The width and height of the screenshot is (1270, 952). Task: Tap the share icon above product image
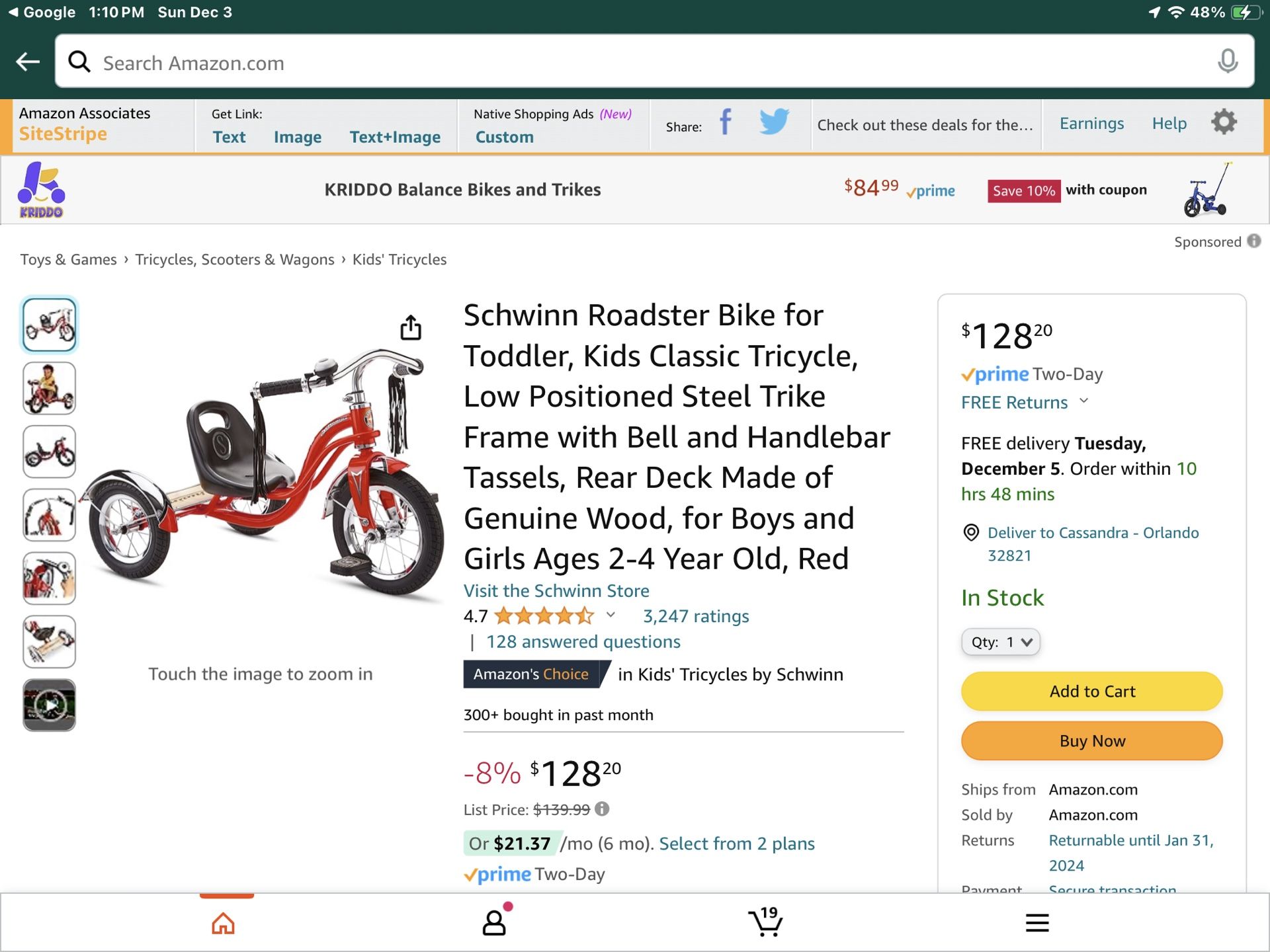[411, 327]
